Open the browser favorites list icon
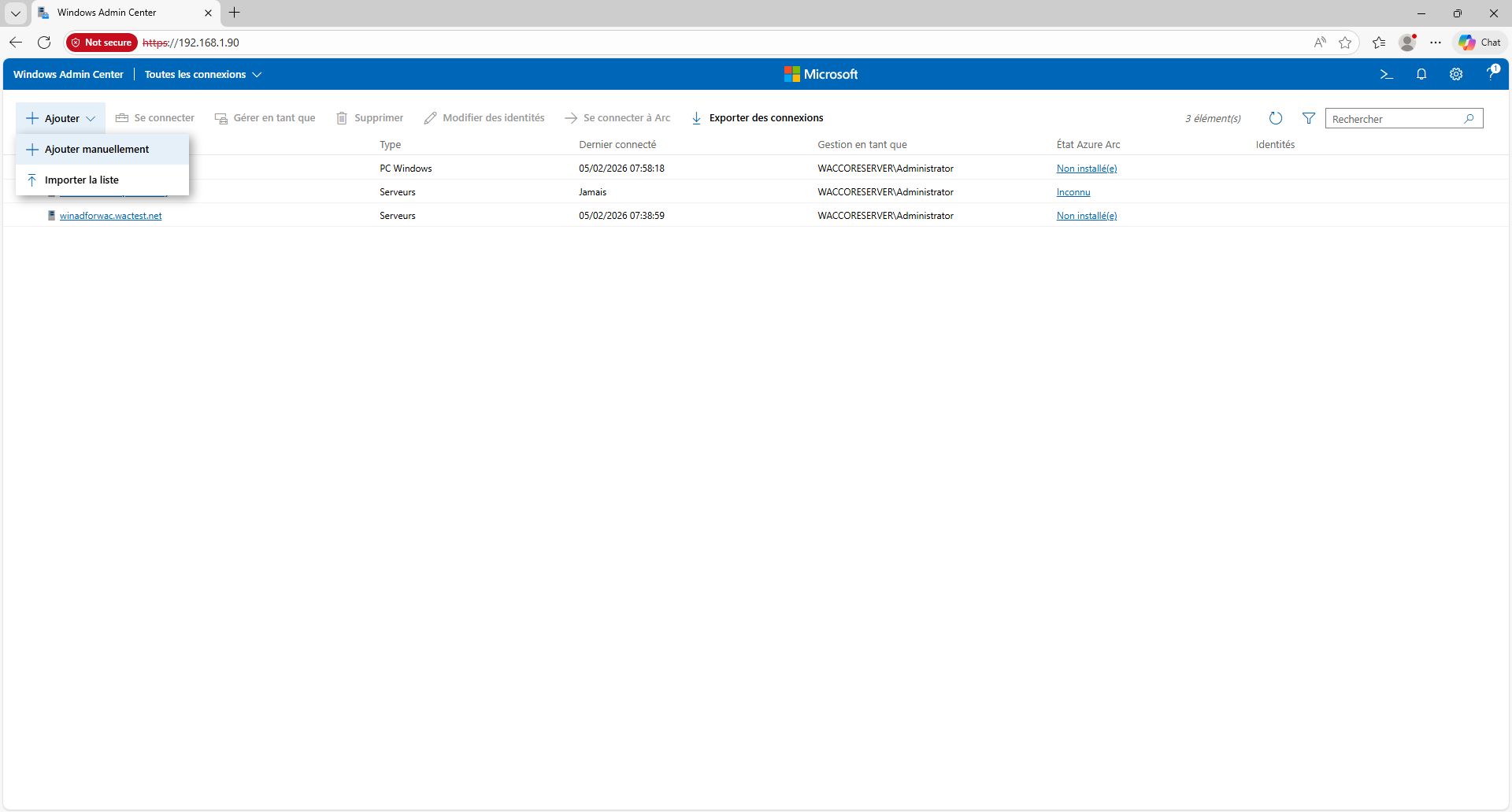Viewport: 1512px width, 812px height. (1379, 43)
